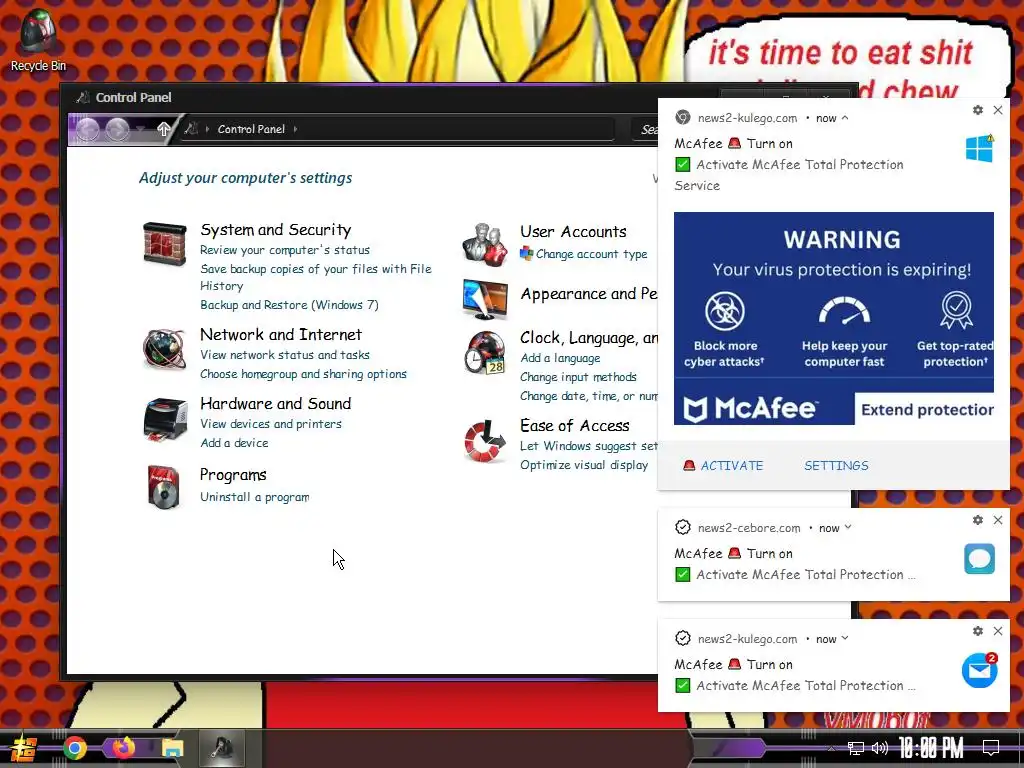Click View network status and tasks
Viewport: 1024px width, 768px height.
285,355
